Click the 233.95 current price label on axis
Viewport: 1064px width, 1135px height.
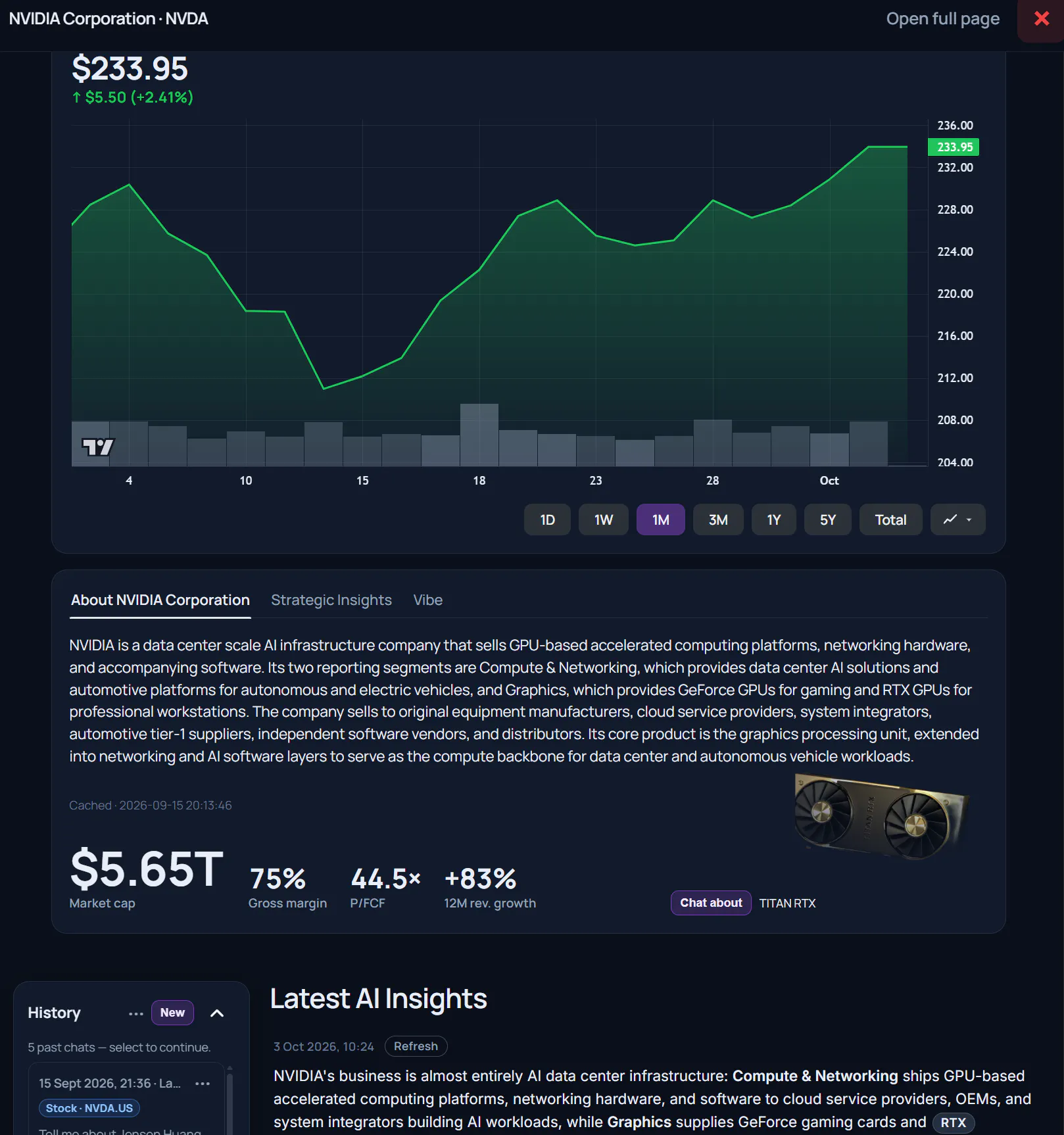[x=954, y=147]
